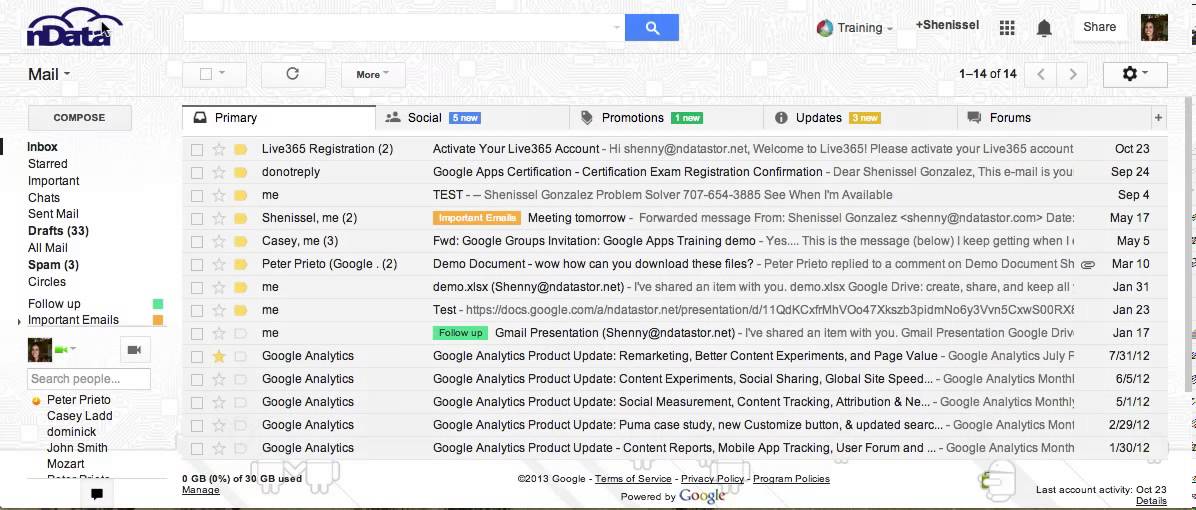Open the Google apps grid icon

coord(1007,27)
